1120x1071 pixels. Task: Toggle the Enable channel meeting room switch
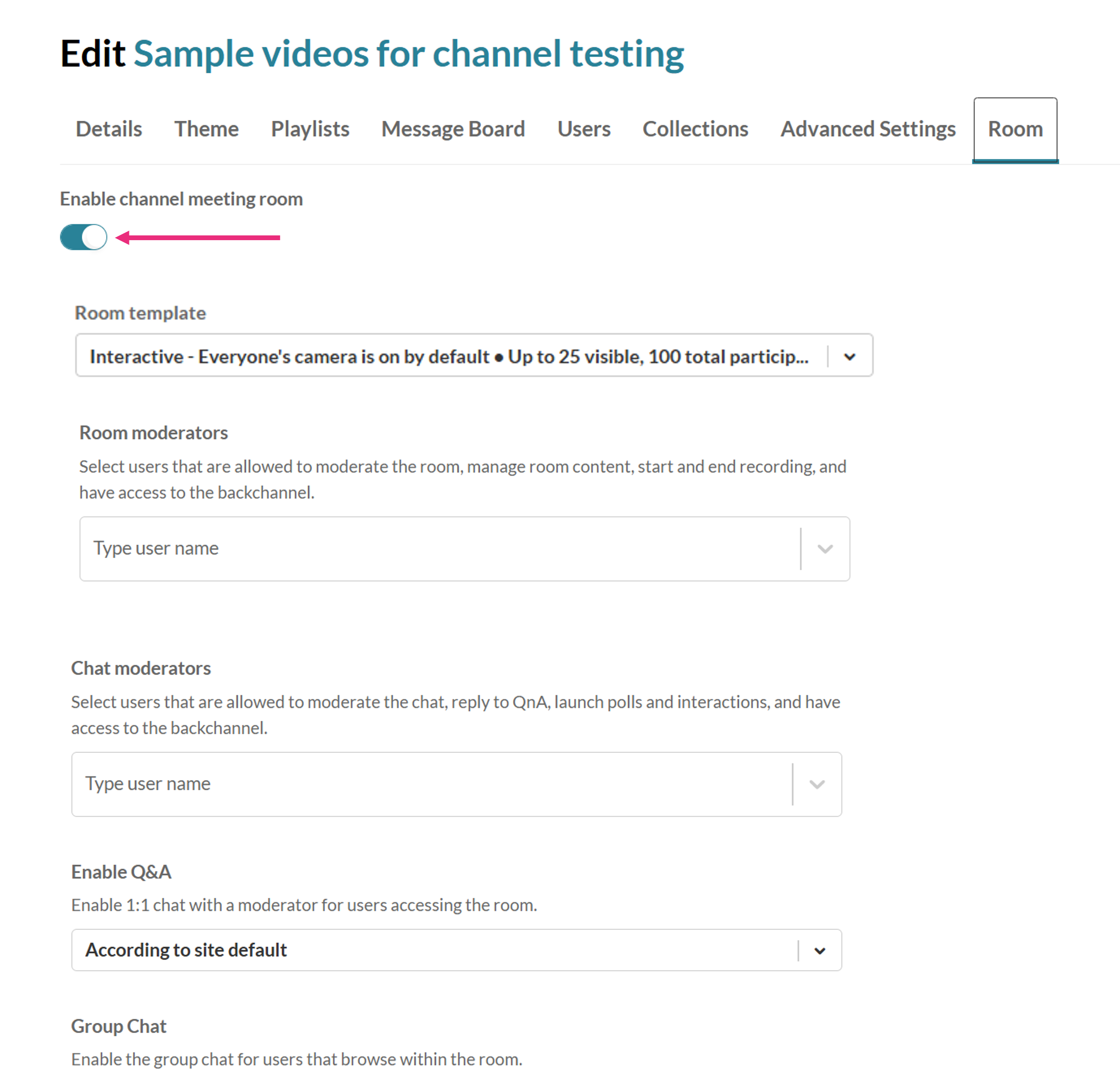coord(84,237)
